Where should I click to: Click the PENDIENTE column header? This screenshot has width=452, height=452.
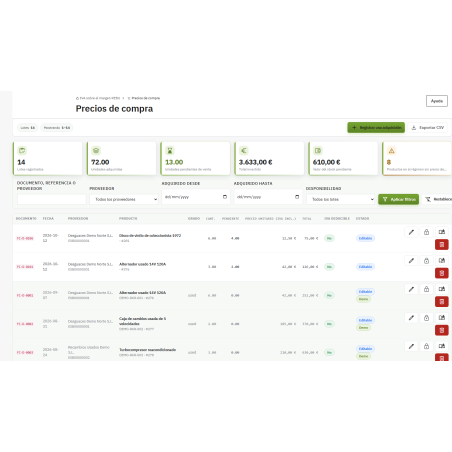pyautogui.click(x=231, y=219)
